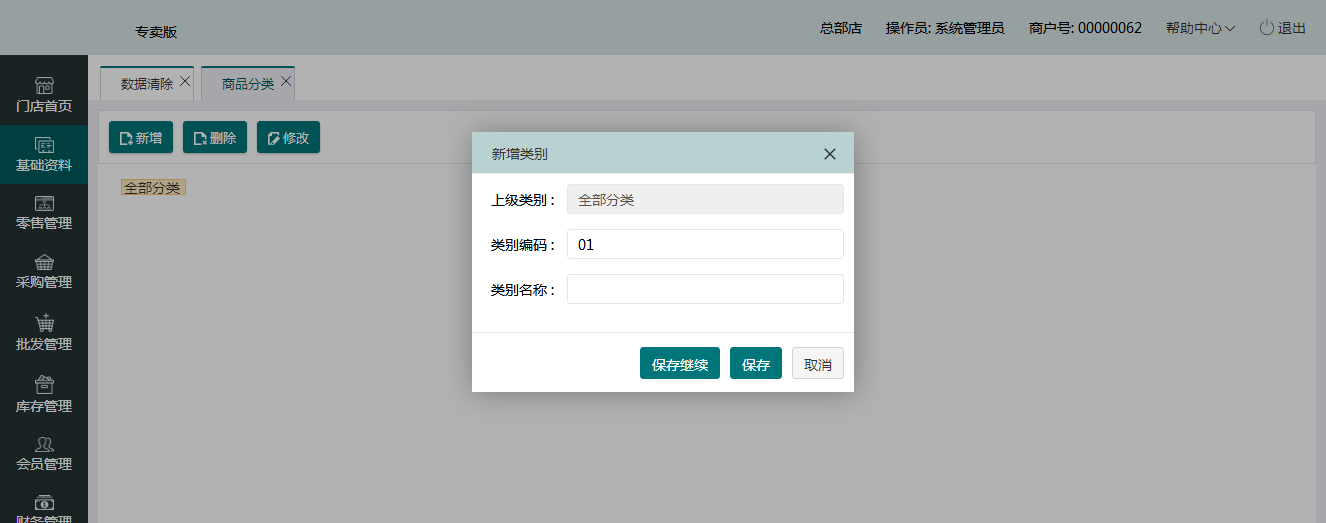Open the 采购管理 purchasing basket icon

point(44,263)
